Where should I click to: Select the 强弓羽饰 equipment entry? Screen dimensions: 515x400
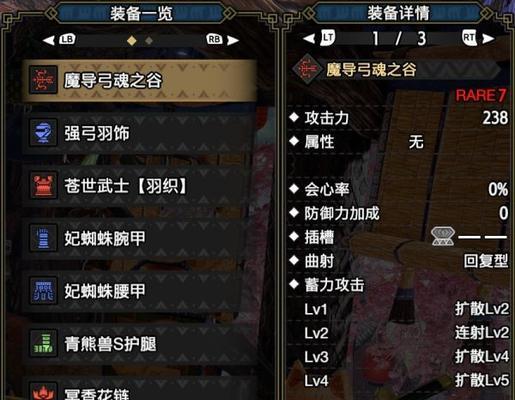pos(139,133)
